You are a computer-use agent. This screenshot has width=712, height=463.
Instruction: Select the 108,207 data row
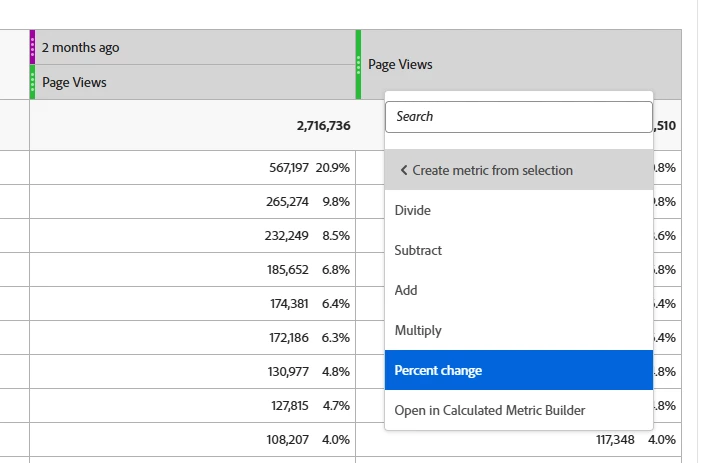pyautogui.click(x=193, y=439)
